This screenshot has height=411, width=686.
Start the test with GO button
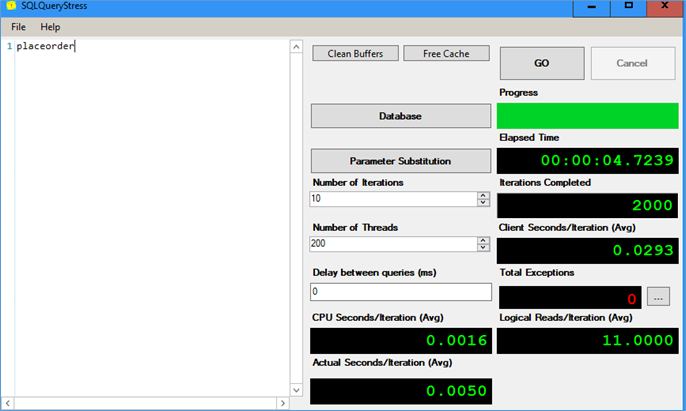click(x=542, y=63)
